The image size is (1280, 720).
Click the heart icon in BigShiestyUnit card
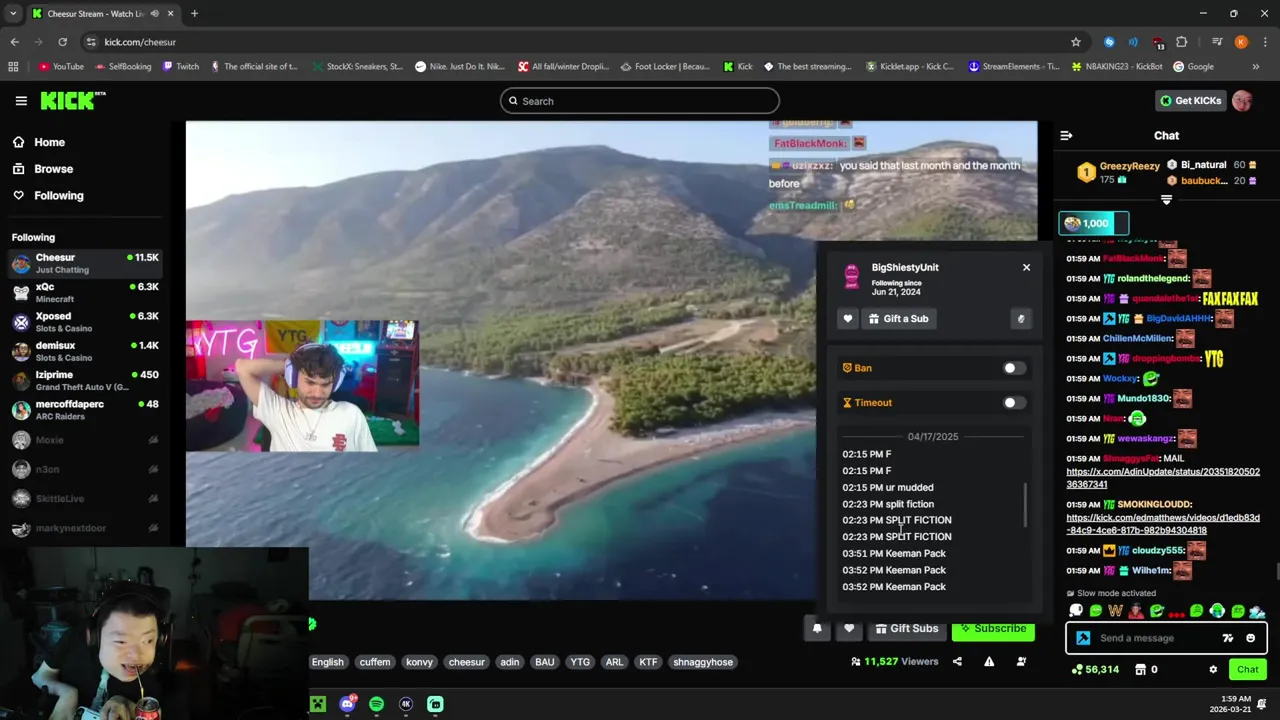(848, 318)
